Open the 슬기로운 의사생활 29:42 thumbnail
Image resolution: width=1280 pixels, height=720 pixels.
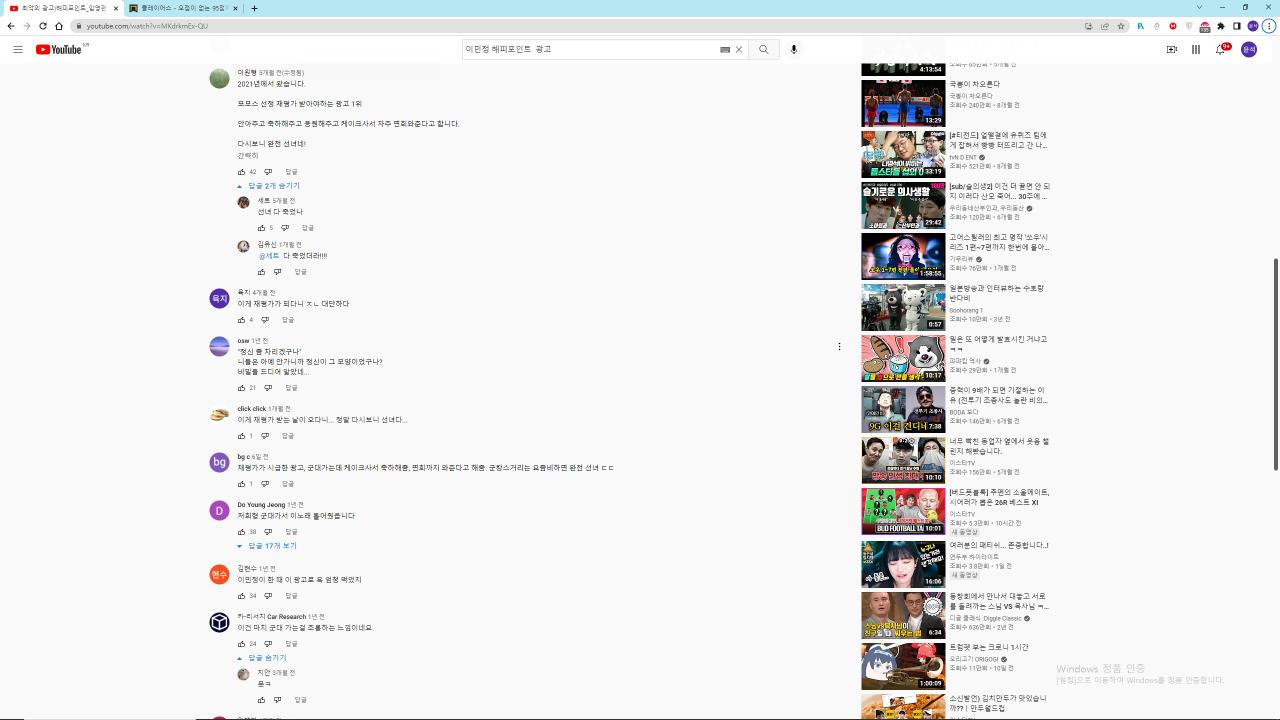(x=903, y=205)
